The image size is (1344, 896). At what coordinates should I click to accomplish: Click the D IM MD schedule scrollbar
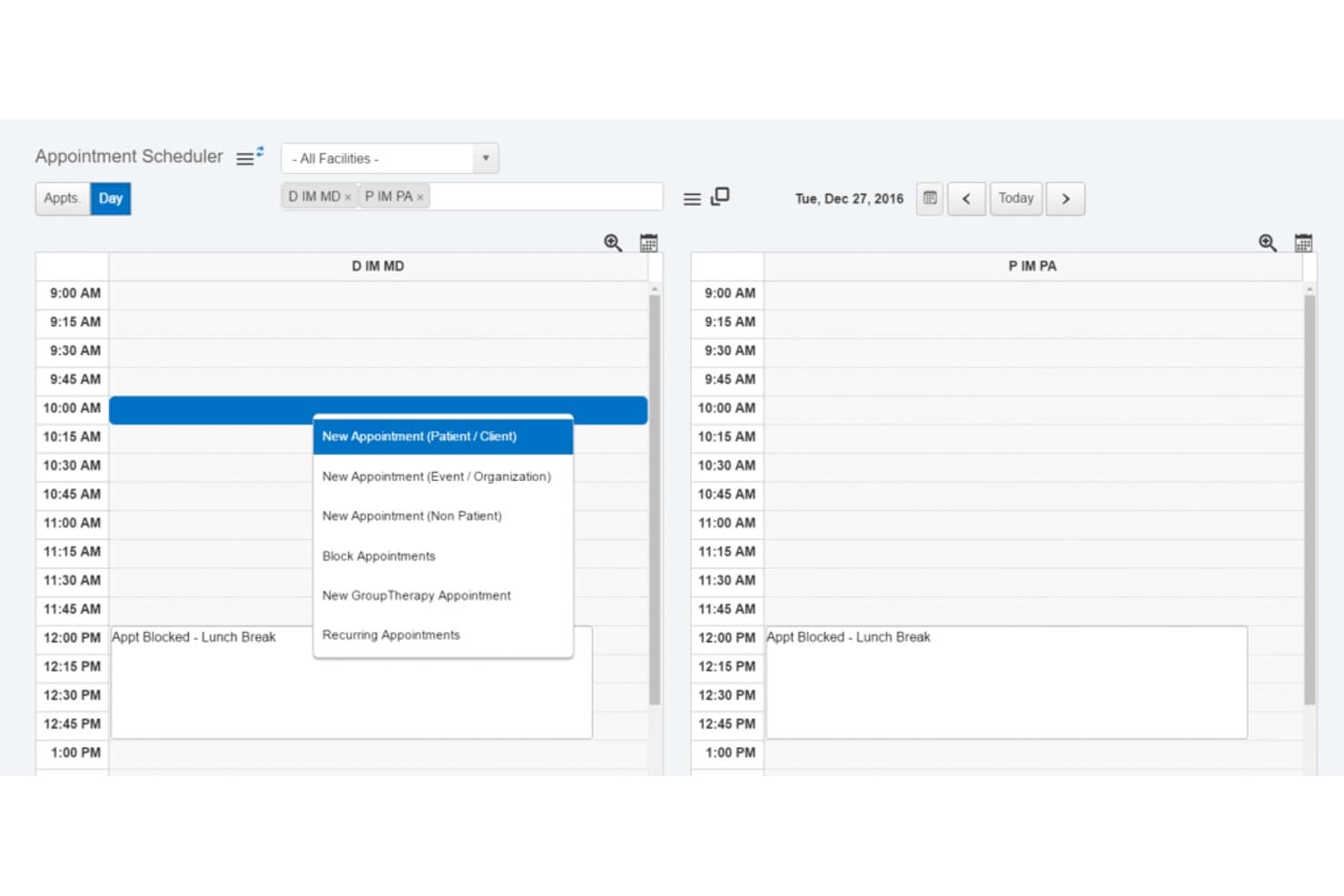(x=655, y=499)
